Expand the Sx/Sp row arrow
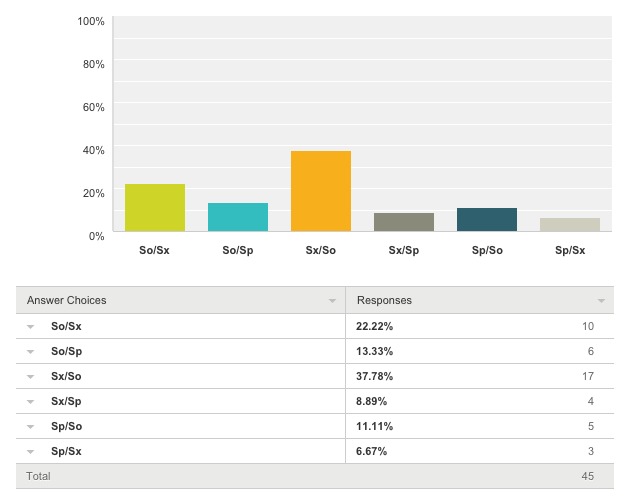Image resolution: width=627 pixels, height=498 pixels. tap(31, 402)
